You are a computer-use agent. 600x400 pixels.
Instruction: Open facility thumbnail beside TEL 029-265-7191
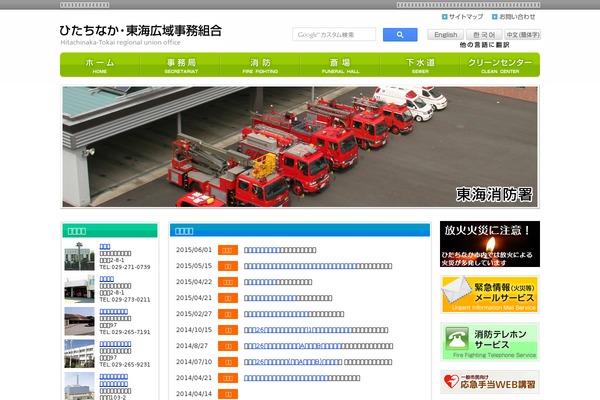79,321
